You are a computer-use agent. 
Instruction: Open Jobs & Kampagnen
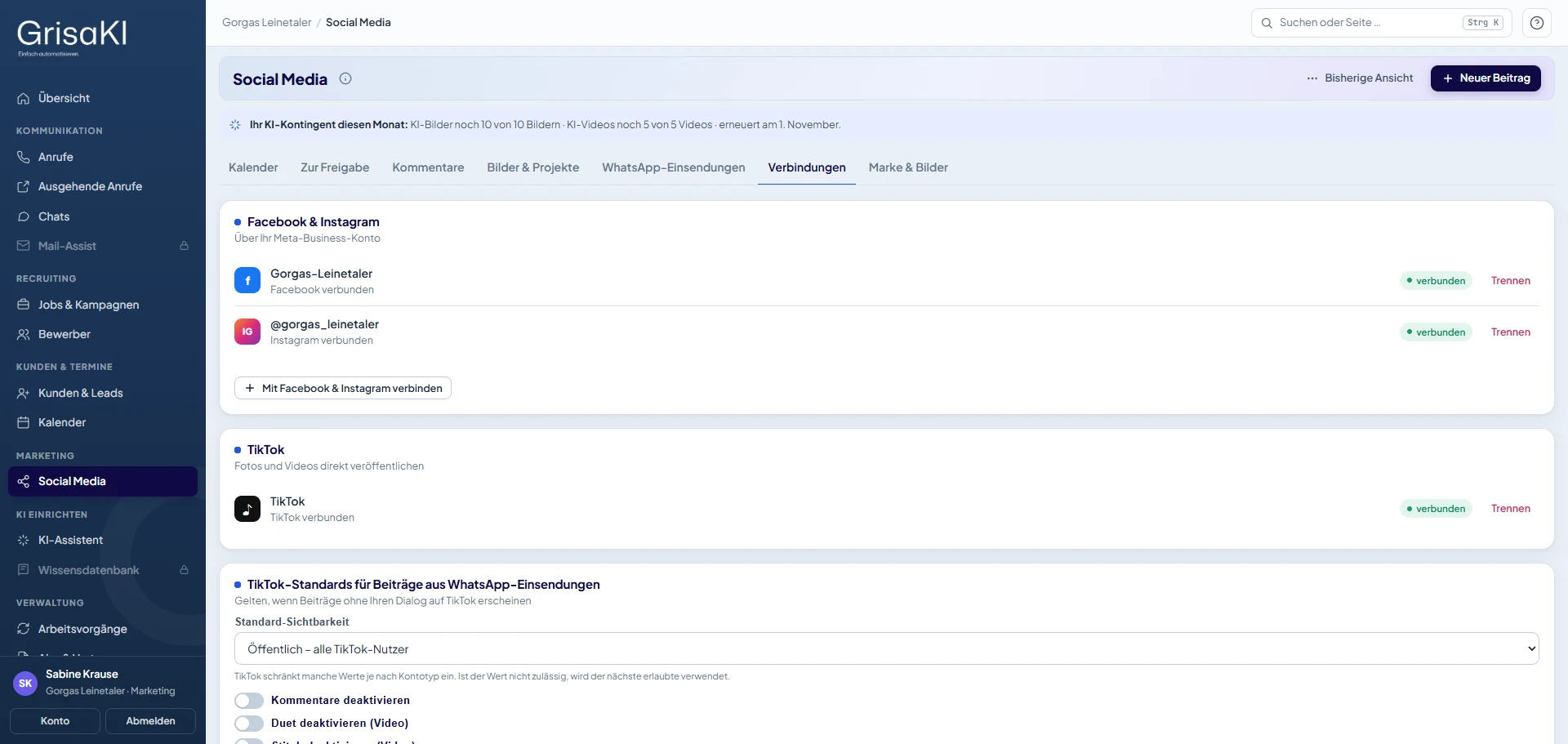pyautogui.click(x=103, y=305)
